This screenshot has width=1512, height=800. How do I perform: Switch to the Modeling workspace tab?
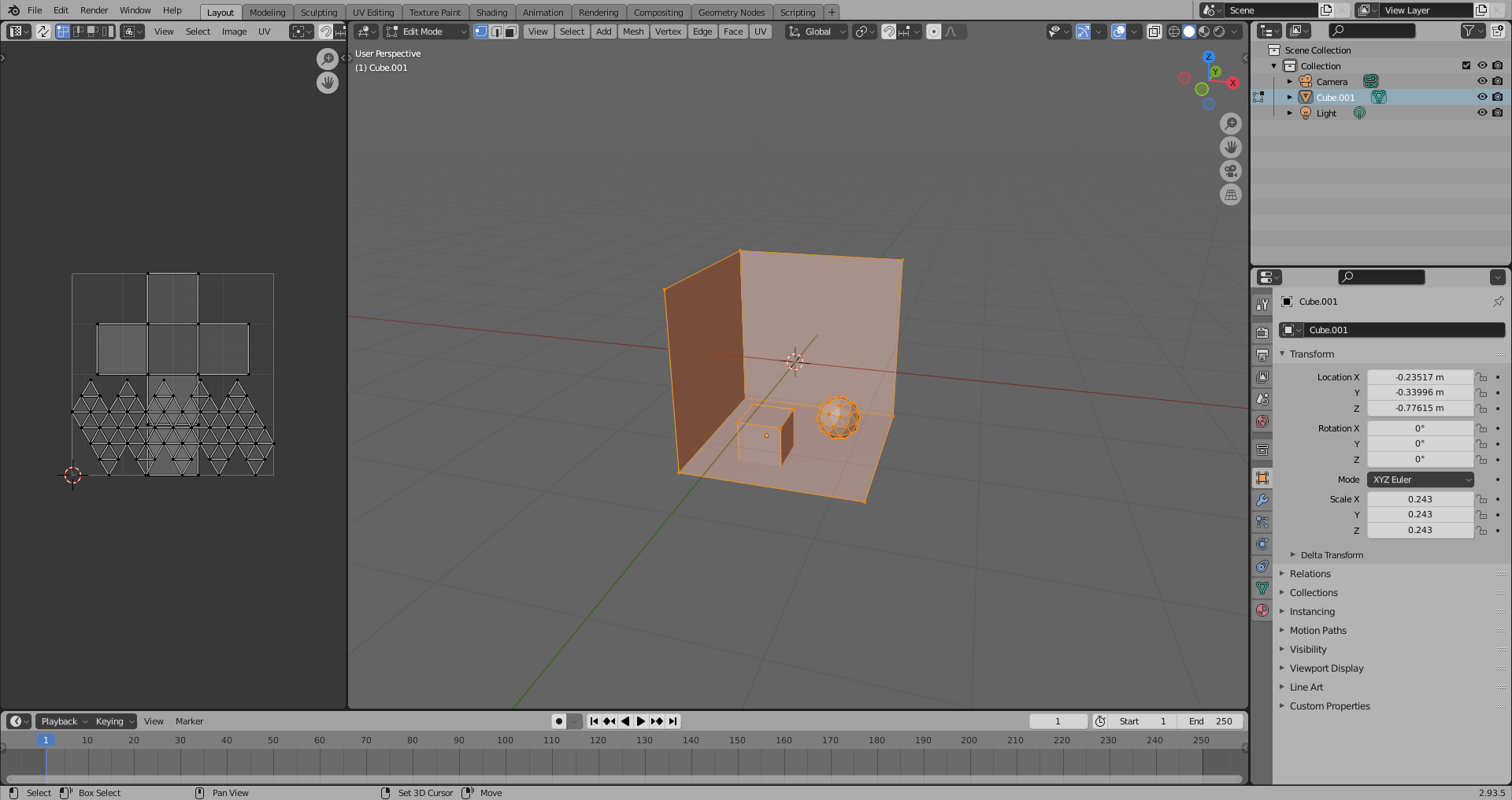(268, 13)
